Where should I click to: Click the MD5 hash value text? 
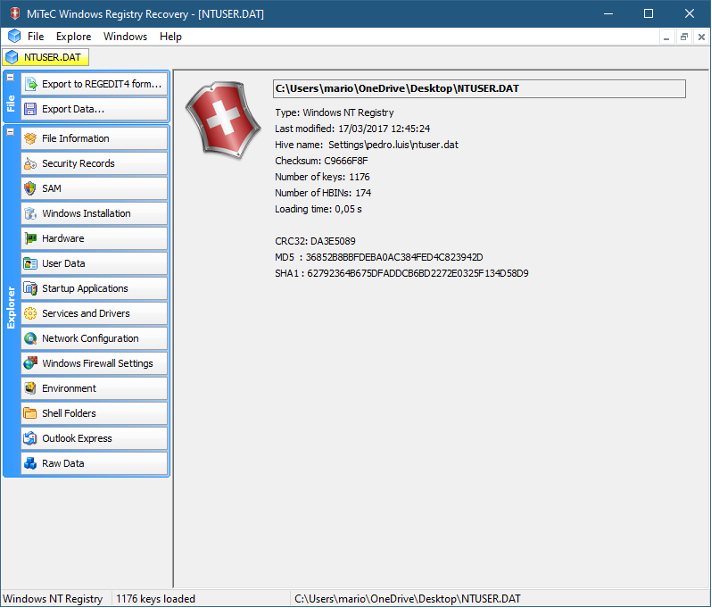(394, 257)
